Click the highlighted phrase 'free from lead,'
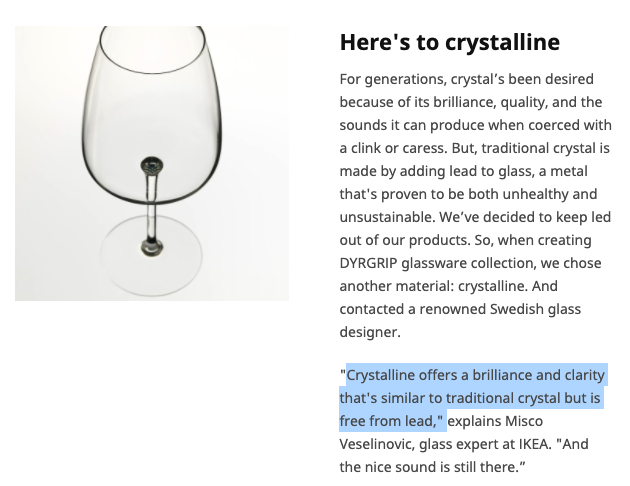Viewport: 630px width, 486px height. tap(391, 421)
